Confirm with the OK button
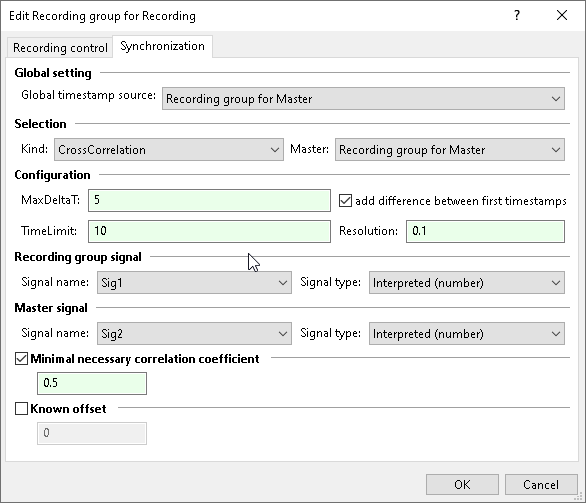The image size is (586, 503). [462, 485]
